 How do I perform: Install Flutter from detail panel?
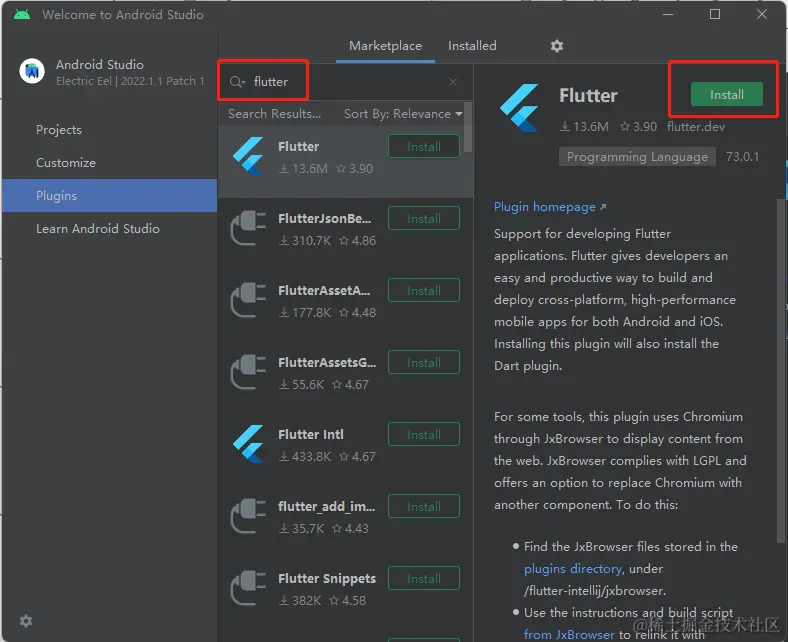pyautogui.click(x=727, y=95)
